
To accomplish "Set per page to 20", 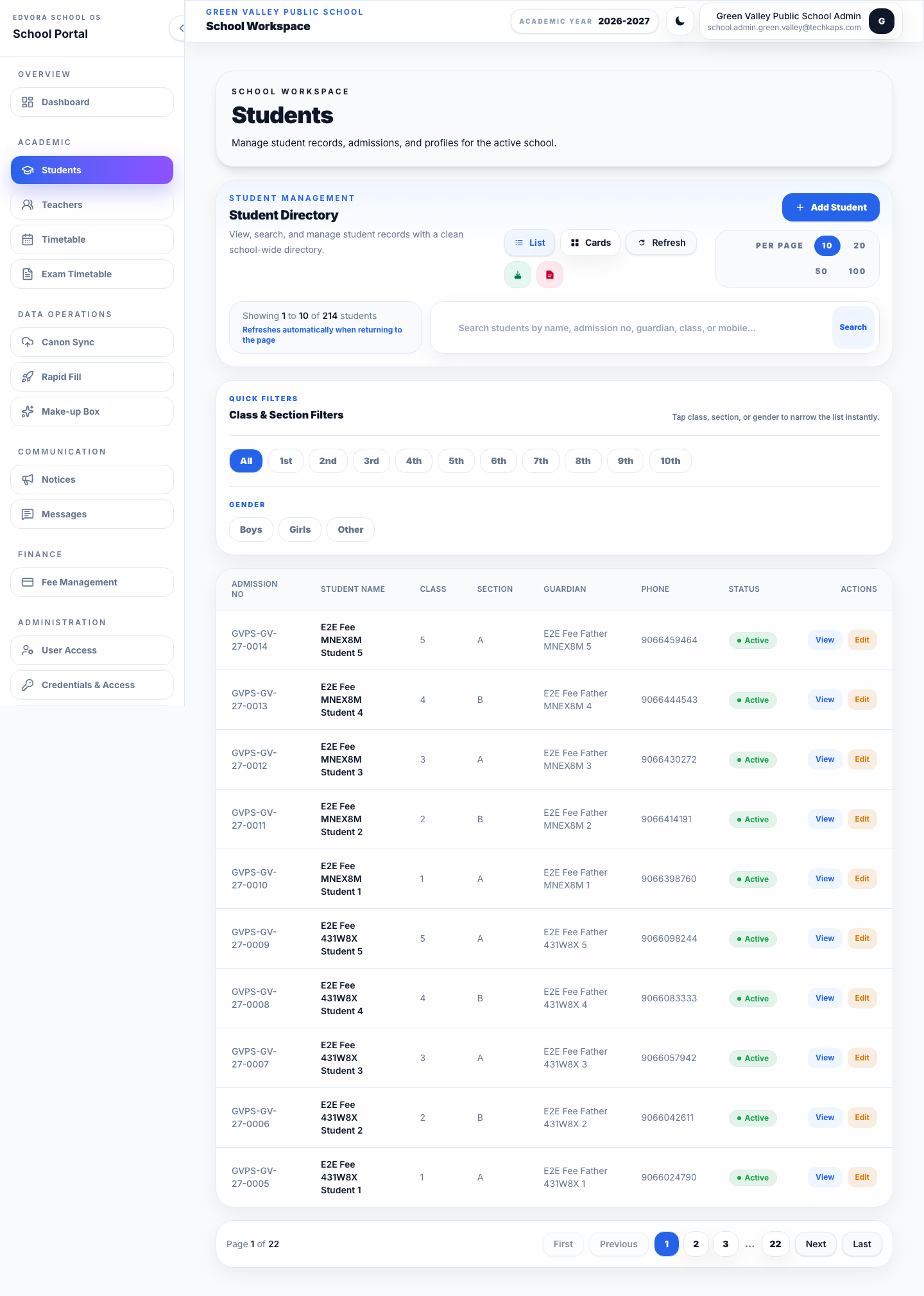I will [859, 246].
